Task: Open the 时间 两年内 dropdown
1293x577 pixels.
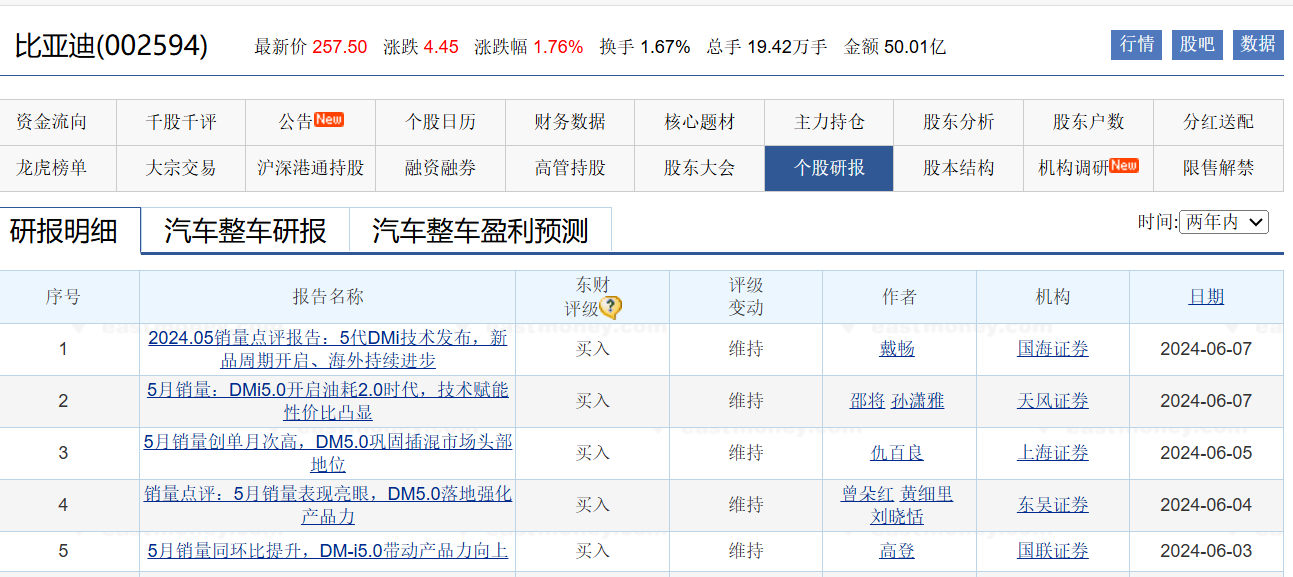Action: coord(1224,222)
